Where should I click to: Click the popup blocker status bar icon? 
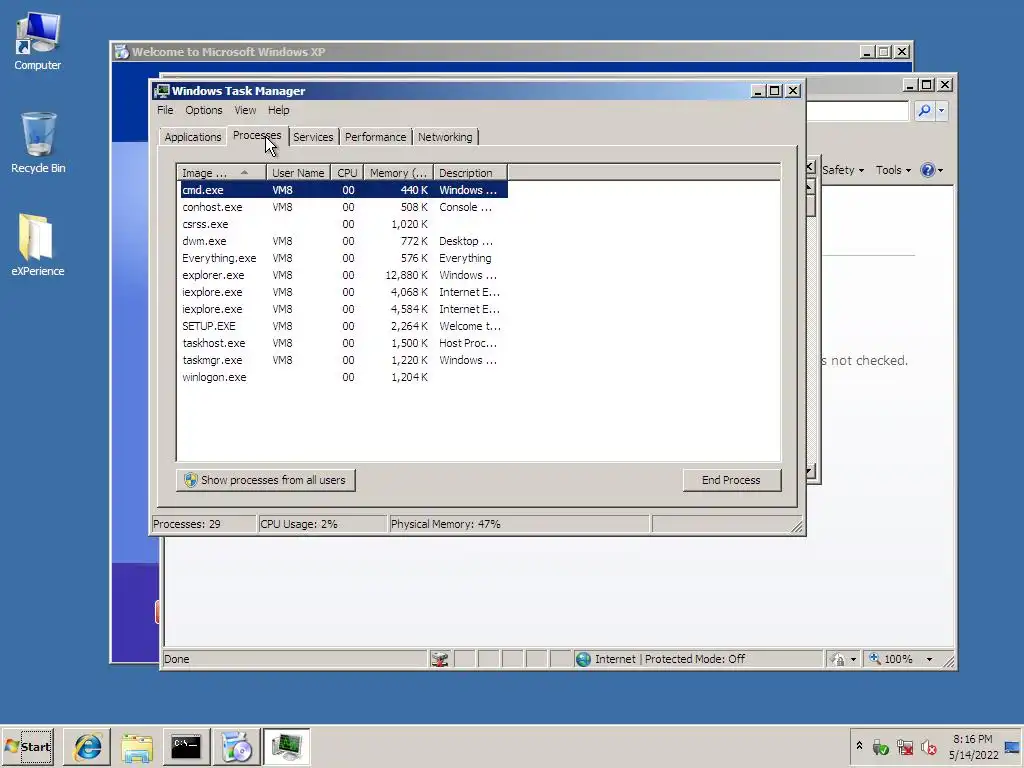[440, 659]
